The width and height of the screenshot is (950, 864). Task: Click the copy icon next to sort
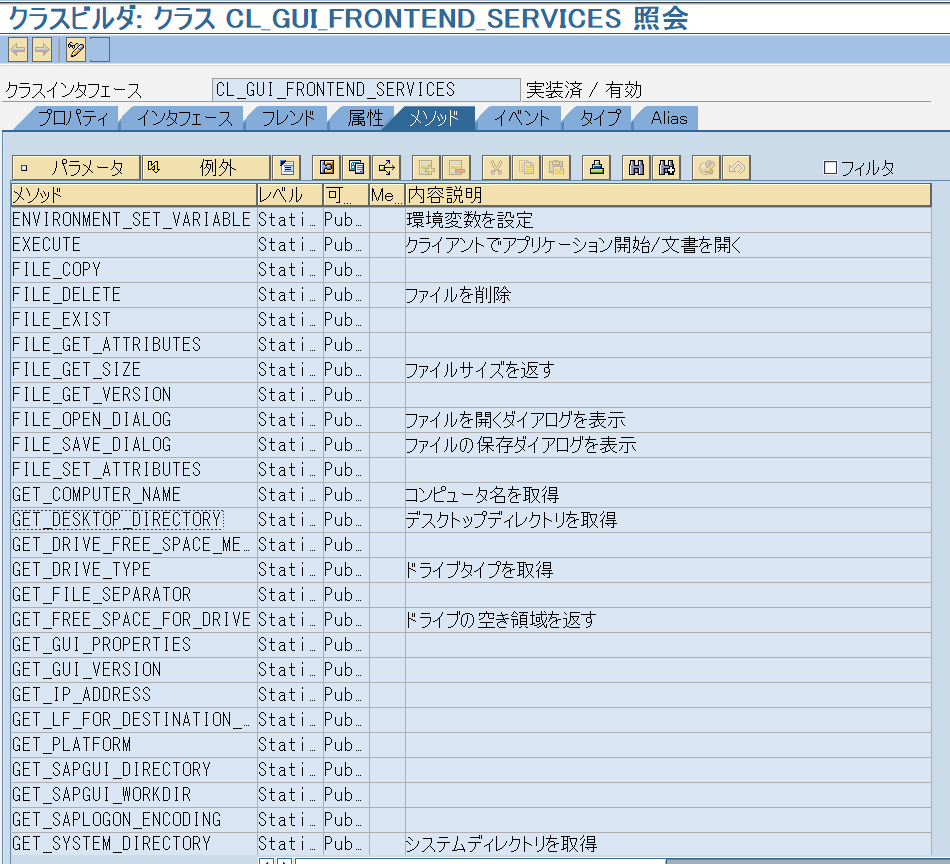pyautogui.click(x=355, y=167)
